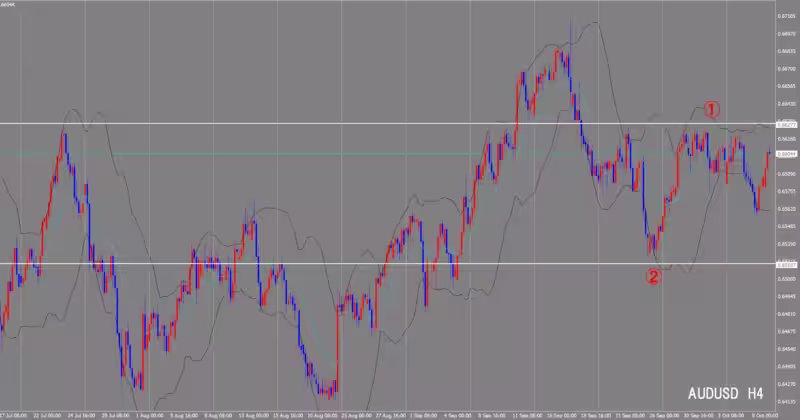800x420 pixels.
Task: Click the 1 Aug 00:00 time label
Action: [x=147, y=412]
